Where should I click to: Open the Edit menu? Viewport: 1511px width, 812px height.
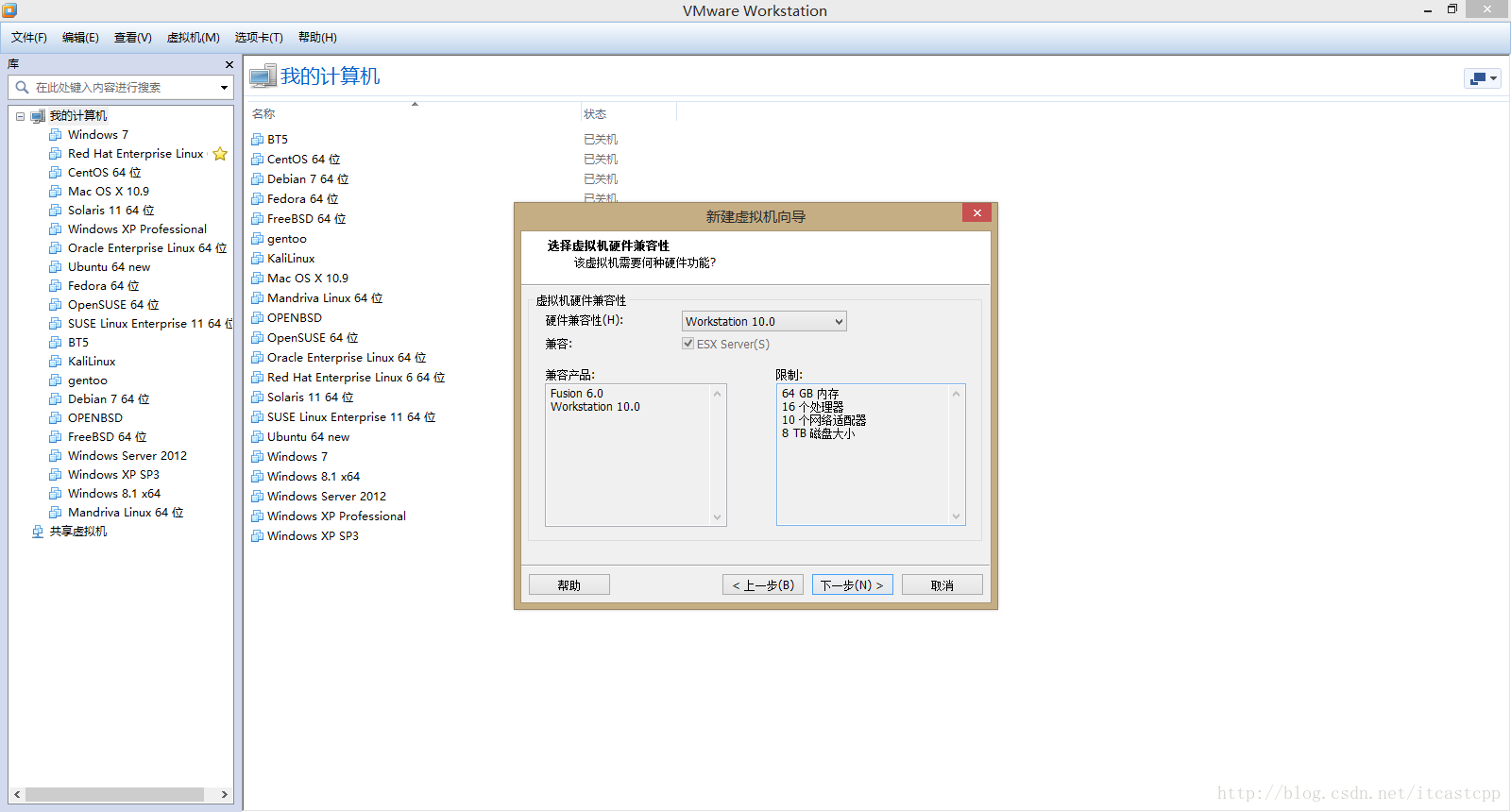(x=80, y=38)
